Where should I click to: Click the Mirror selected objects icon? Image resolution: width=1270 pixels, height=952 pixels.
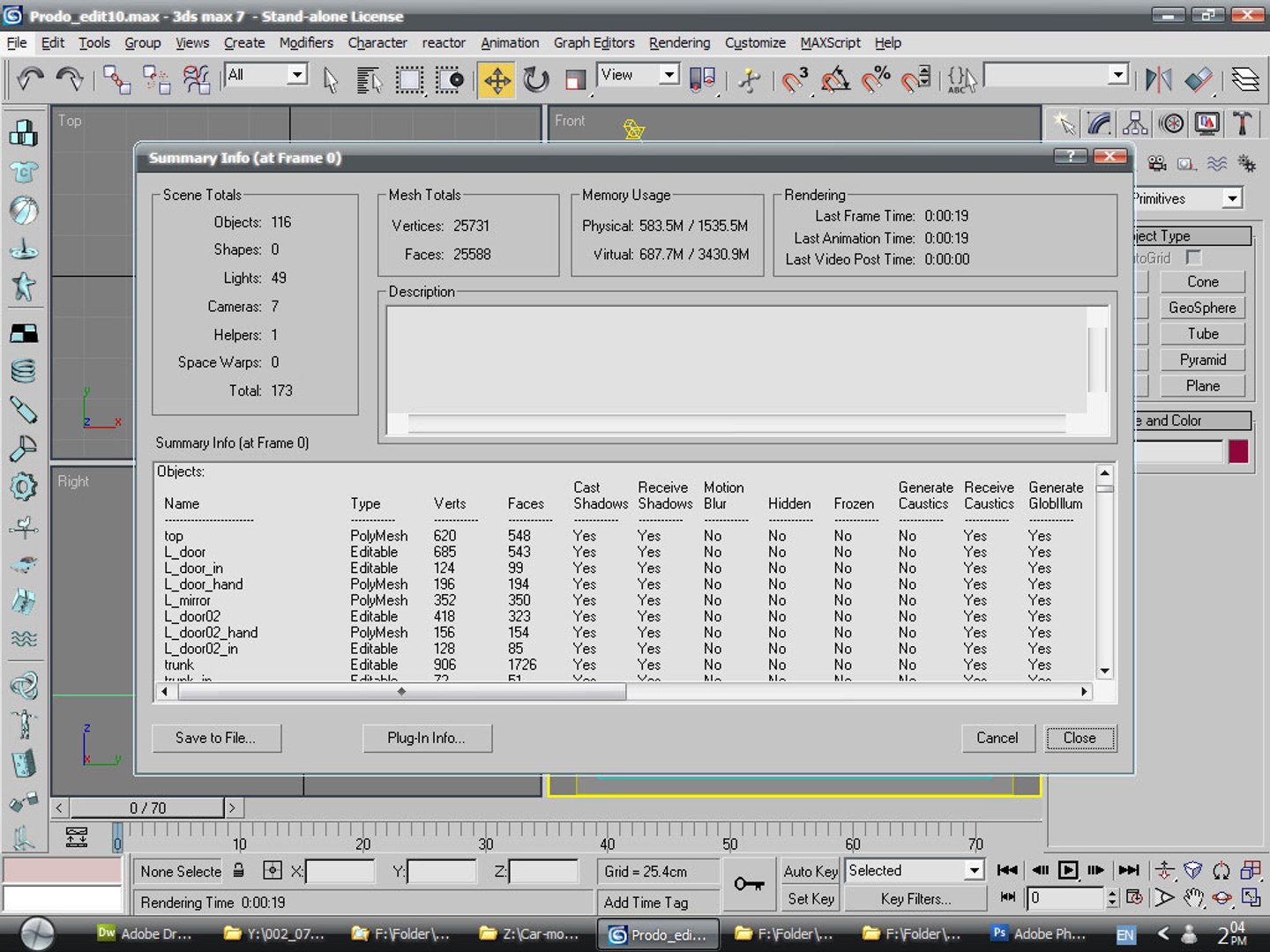(x=1158, y=79)
